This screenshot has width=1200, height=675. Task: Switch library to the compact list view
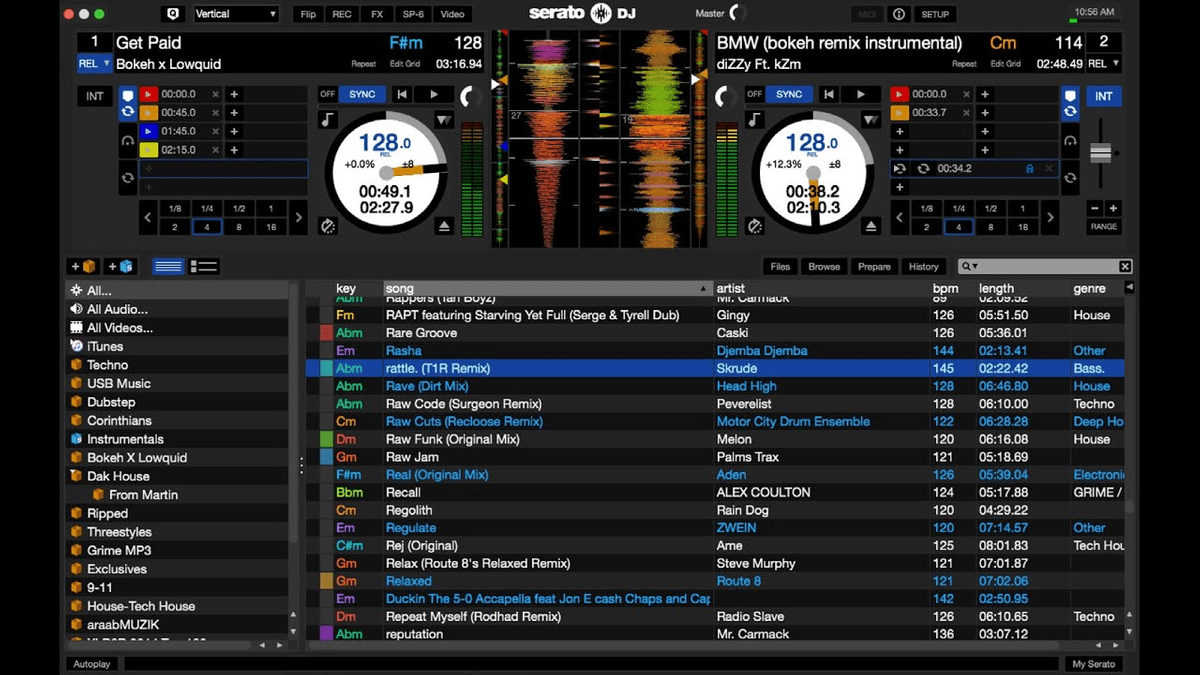(168, 266)
